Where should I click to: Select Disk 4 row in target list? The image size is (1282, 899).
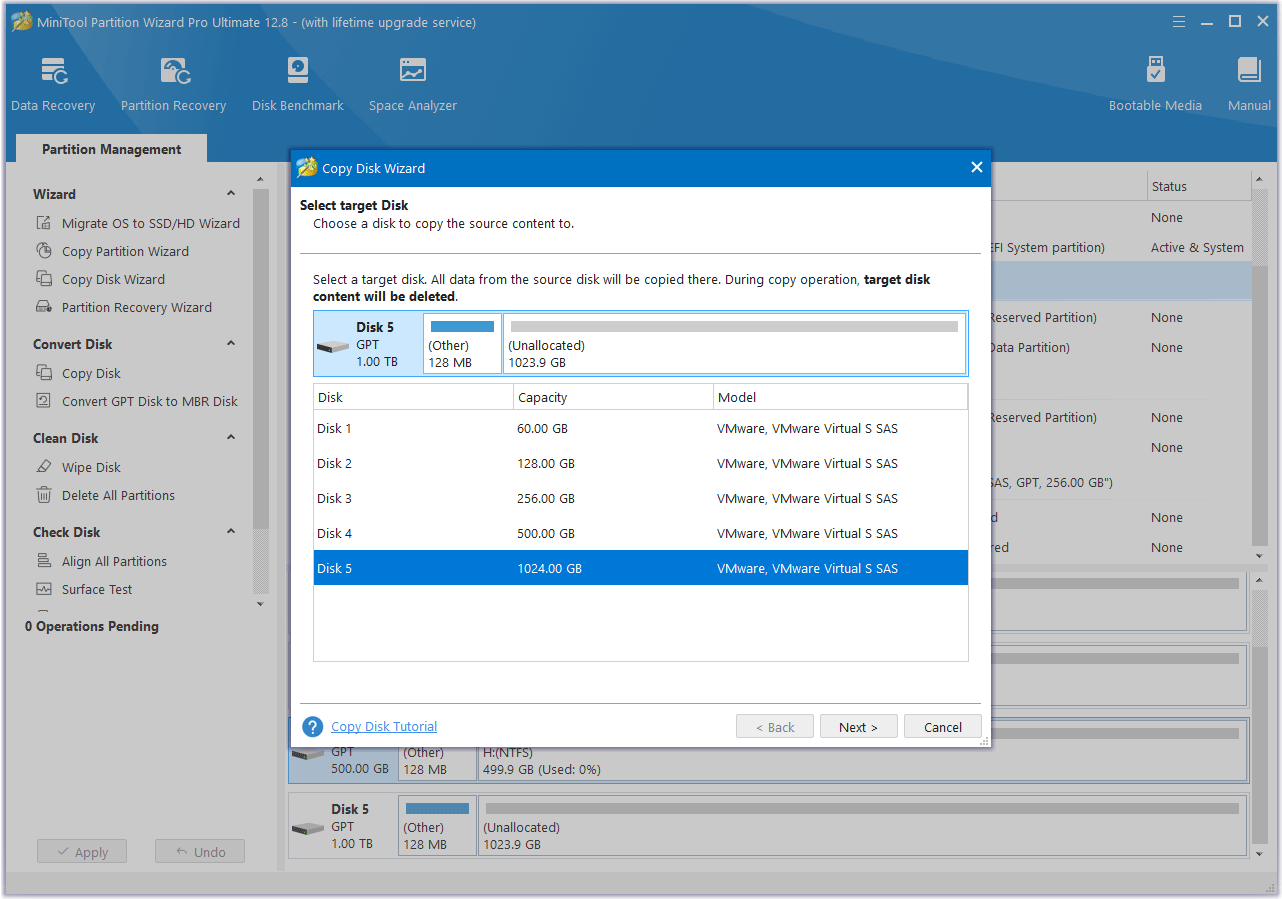tap(641, 533)
